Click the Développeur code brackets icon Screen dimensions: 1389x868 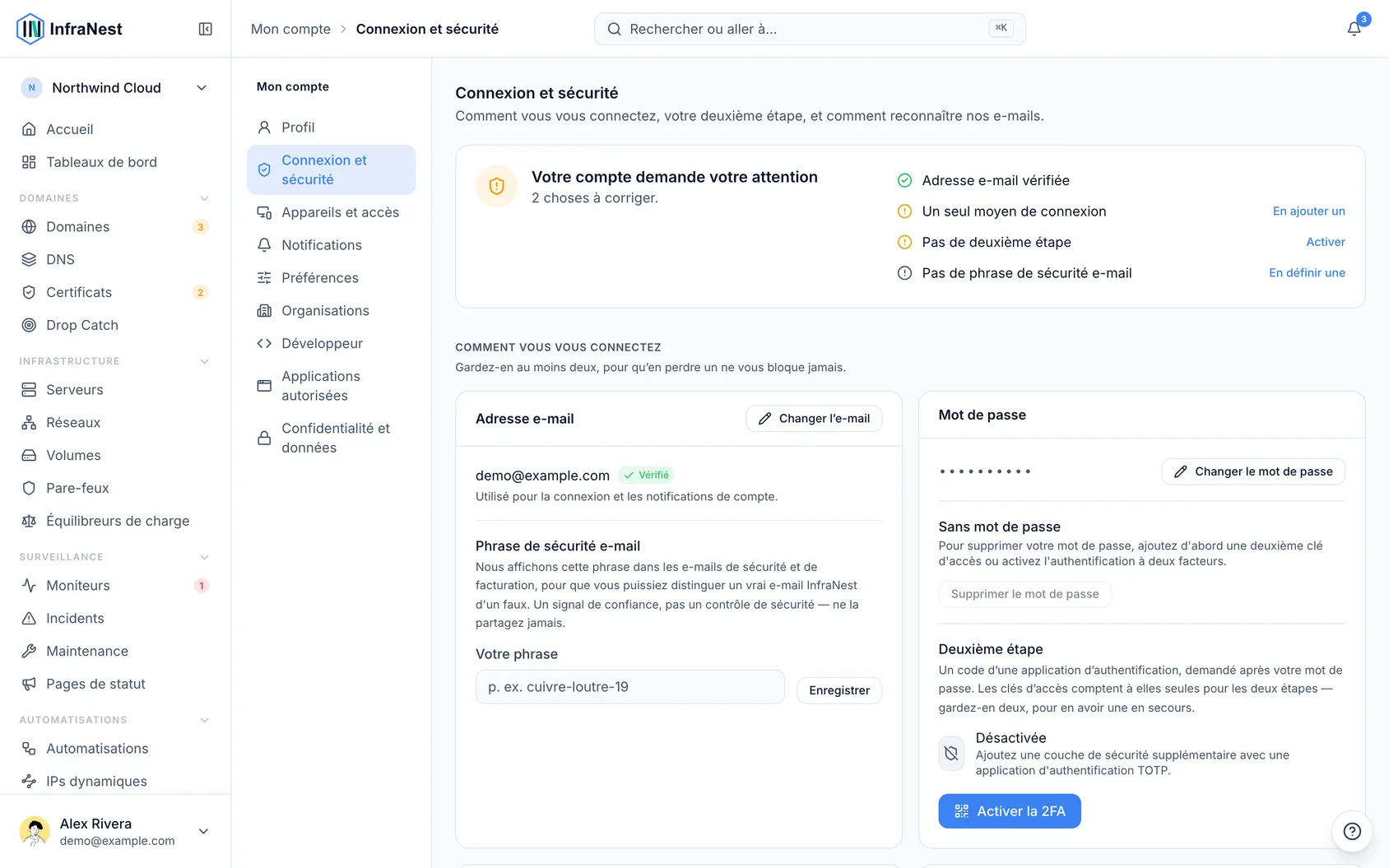coord(264,343)
